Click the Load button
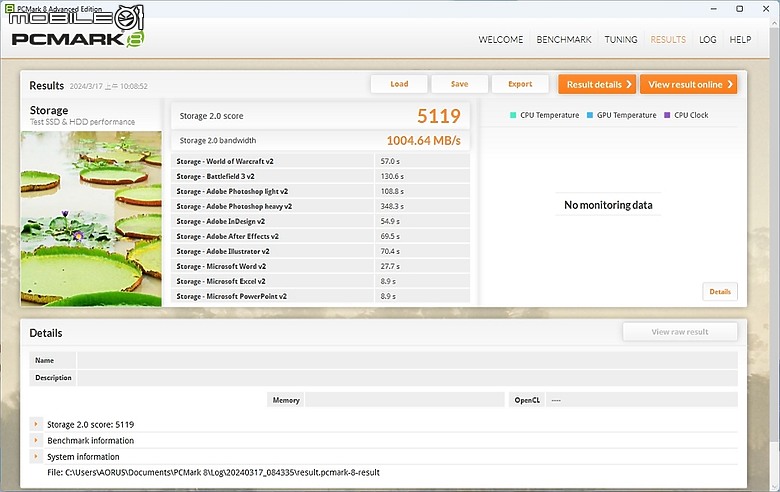Screen dimensions: 780x492 click(399, 84)
